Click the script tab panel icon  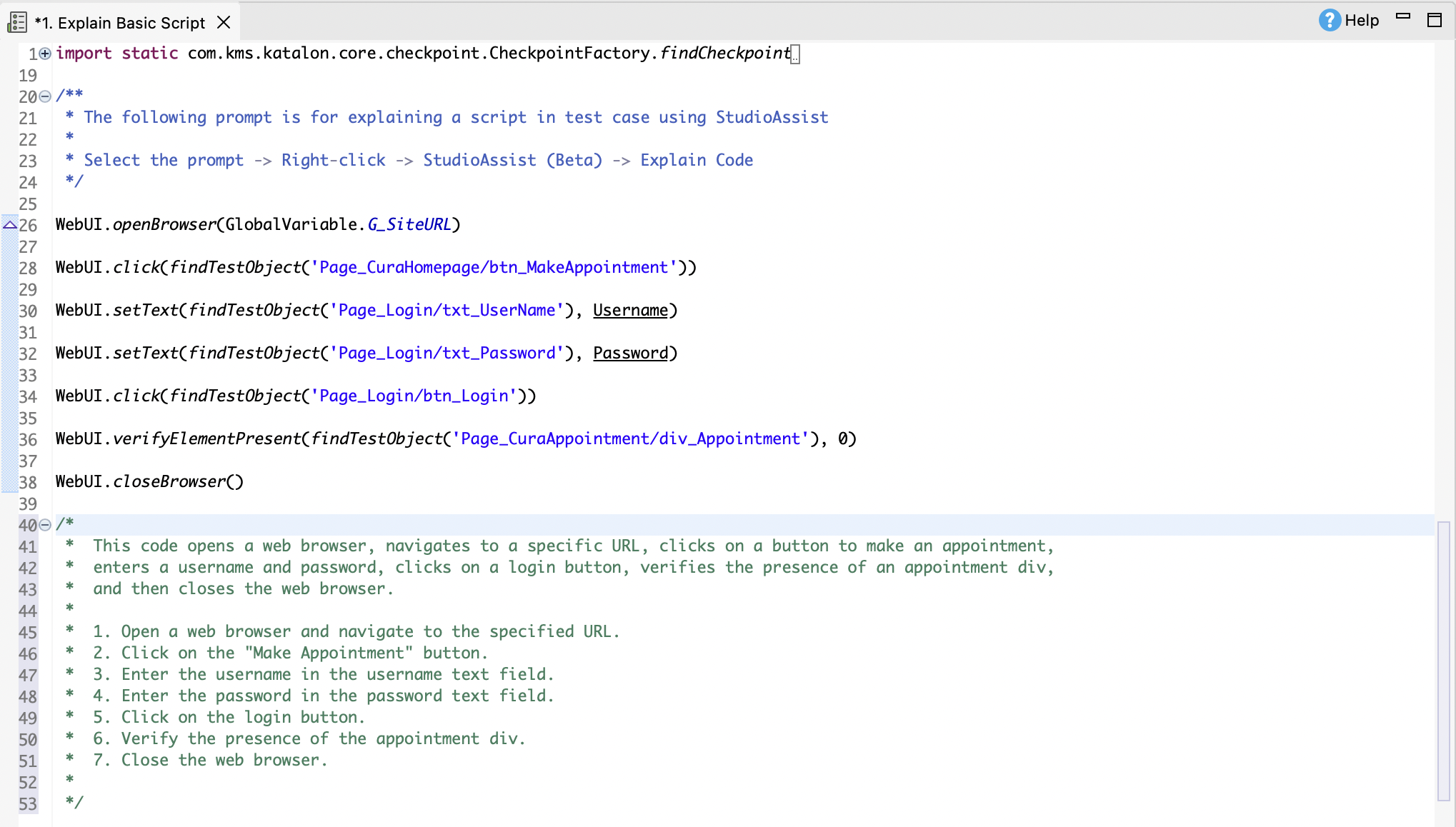tap(17, 22)
